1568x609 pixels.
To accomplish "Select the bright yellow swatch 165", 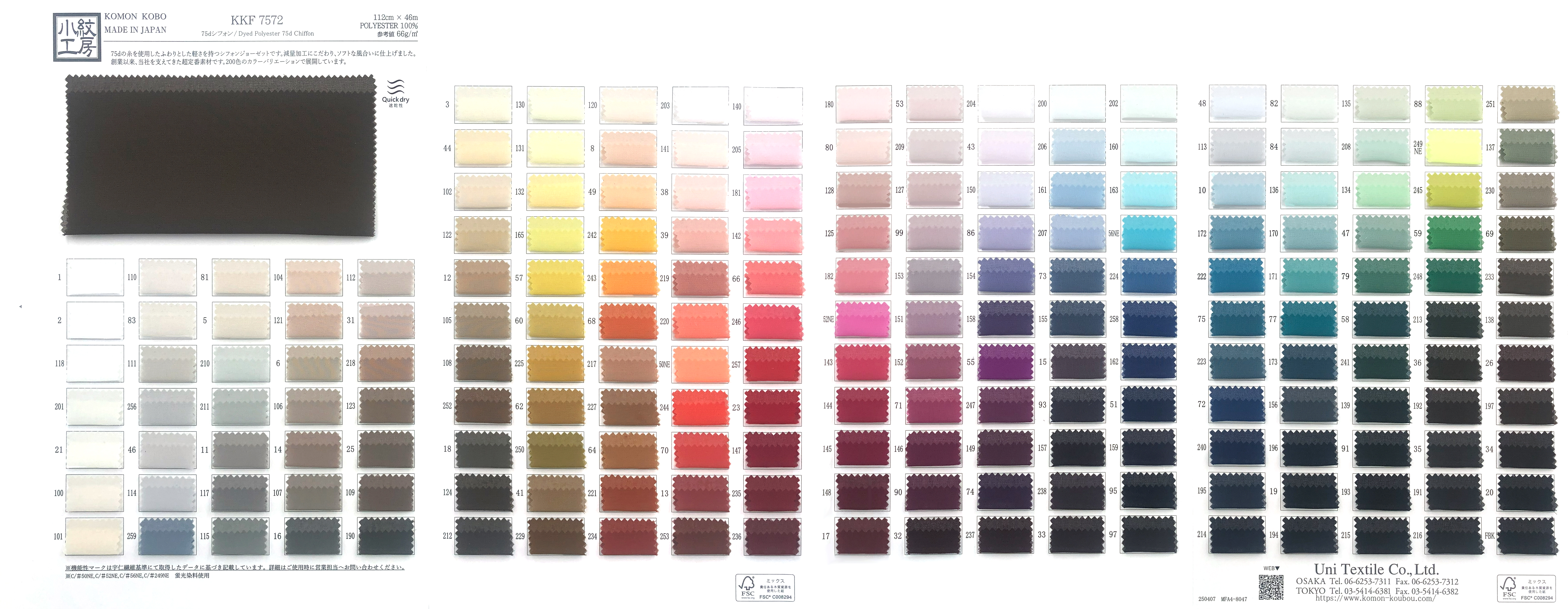I will coord(555,234).
